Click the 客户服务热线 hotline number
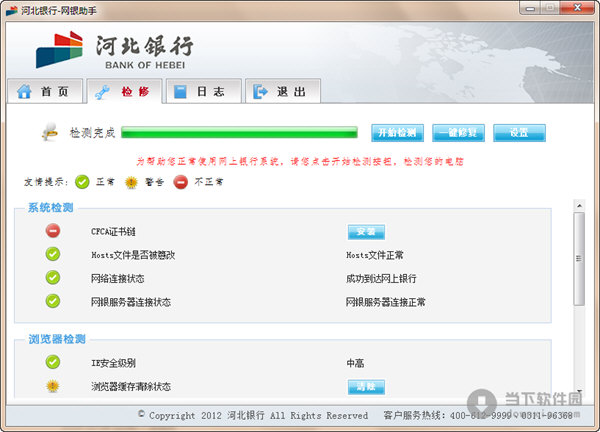Viewport: 600px width, 432px height. [x=478, y=416]
